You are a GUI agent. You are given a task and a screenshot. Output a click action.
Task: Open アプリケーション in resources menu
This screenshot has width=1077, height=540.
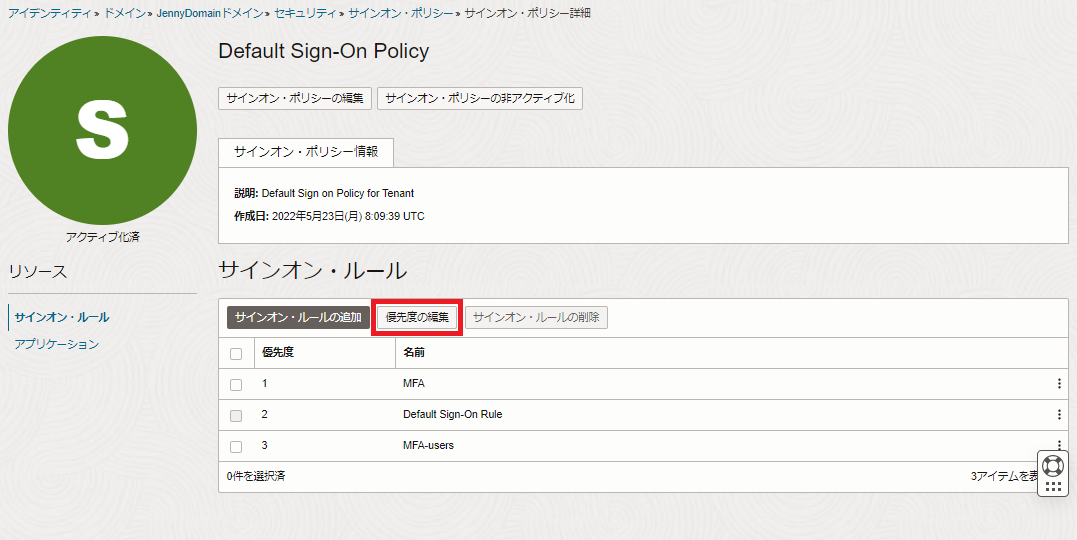(x=56, y=344)
